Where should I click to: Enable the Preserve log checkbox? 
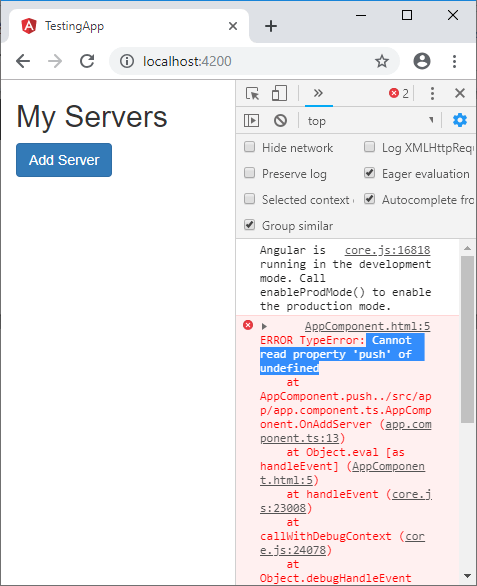pyautogui.click(x=249, y=173)
